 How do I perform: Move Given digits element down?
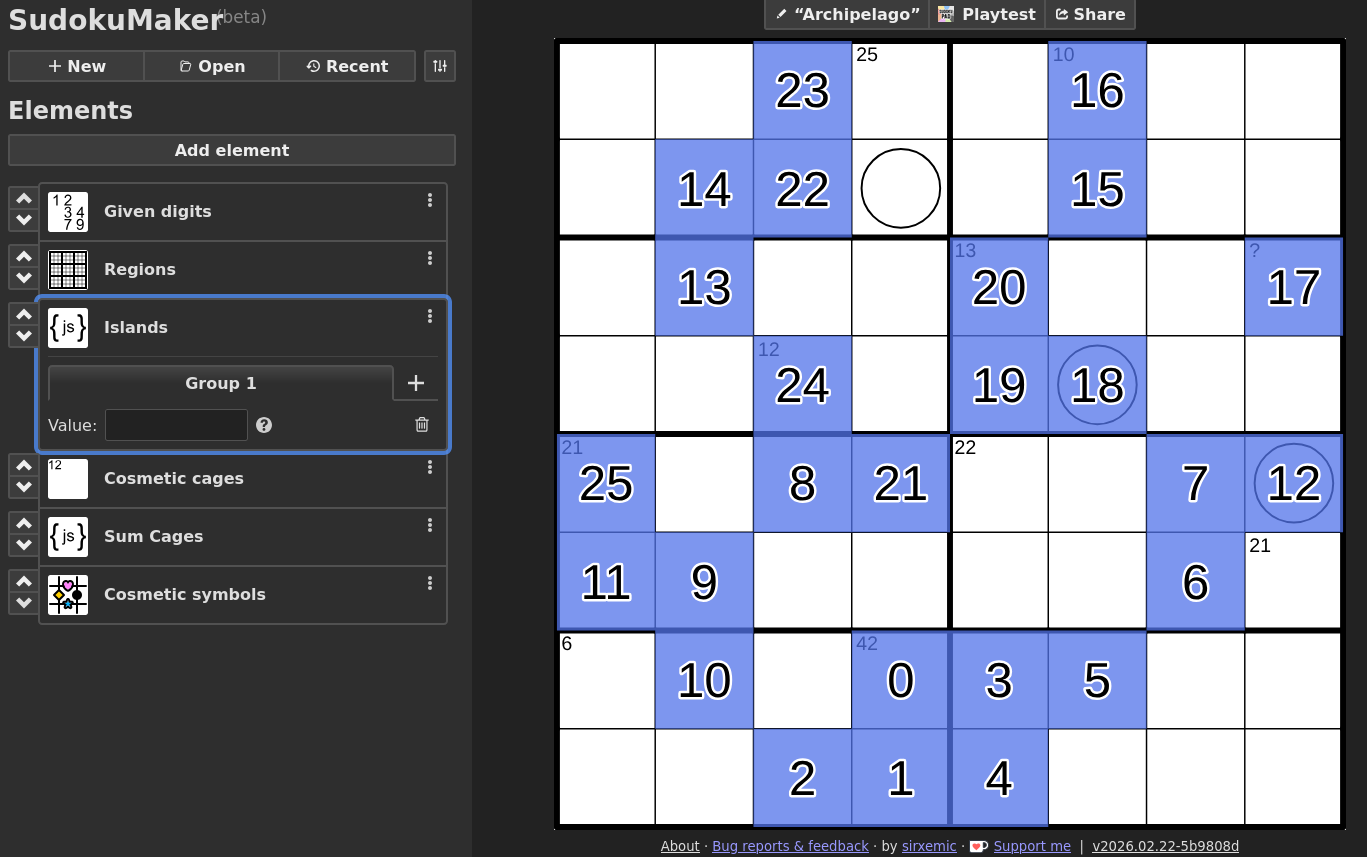pos(24,220)
